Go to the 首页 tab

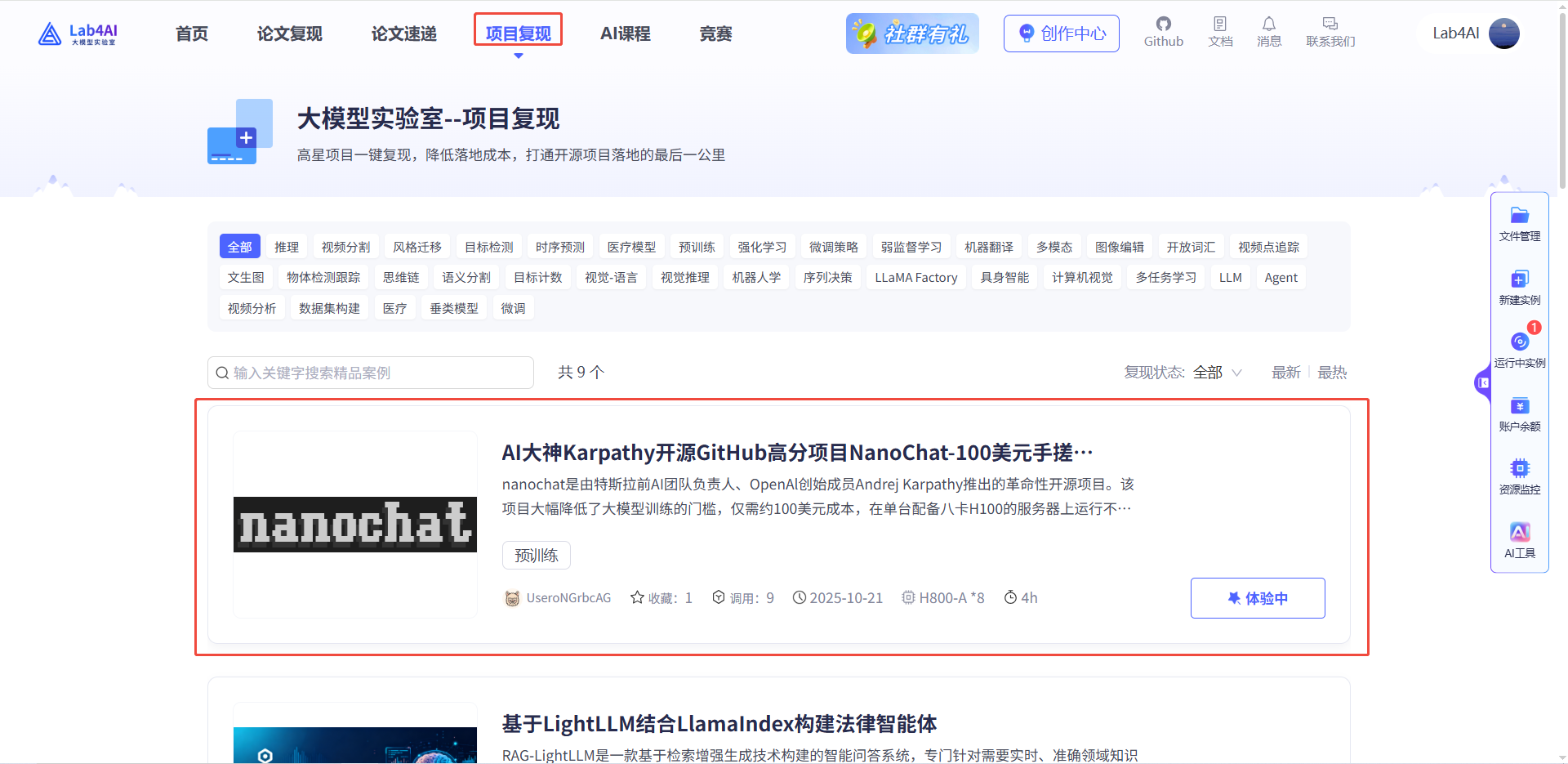point(192,34)
